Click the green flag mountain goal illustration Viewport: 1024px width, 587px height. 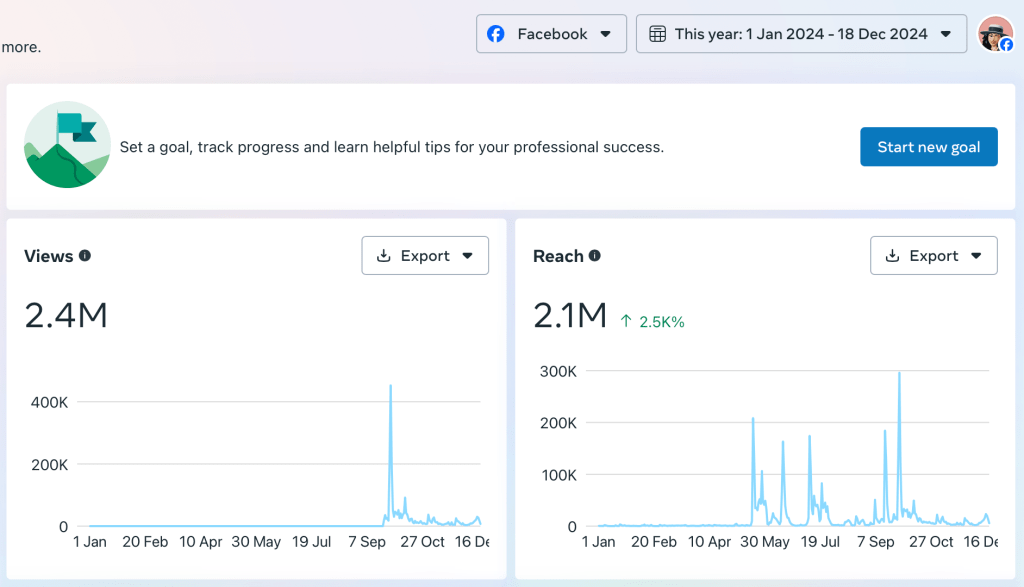67,146
